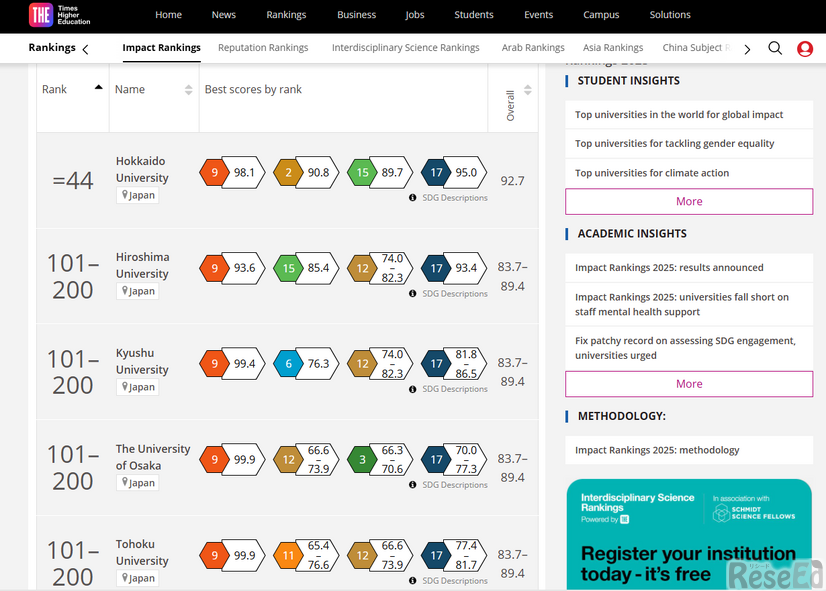Open the Home menu item
The image size is (826, 591).
click(x=169, y=15)
